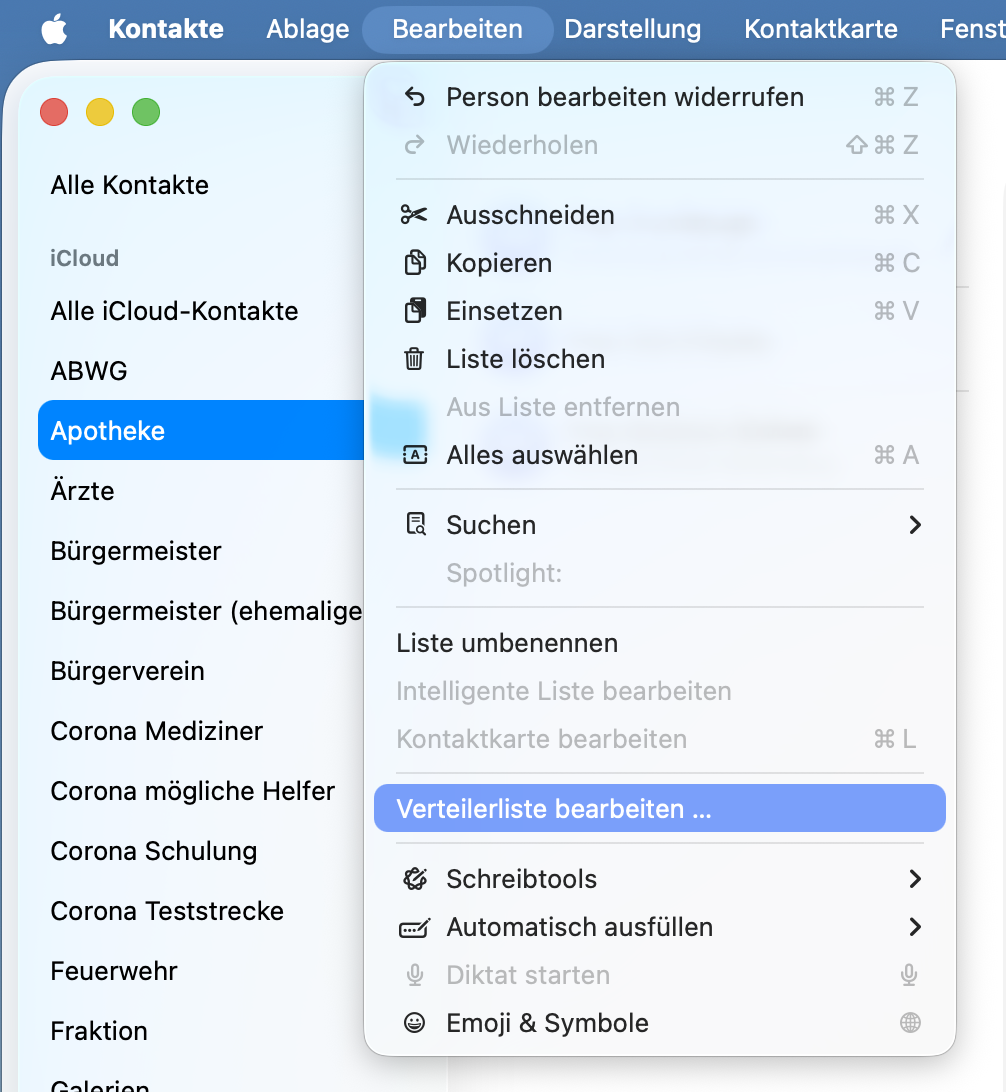
Task: Click the Schreibtools icon
Action: 415,879
